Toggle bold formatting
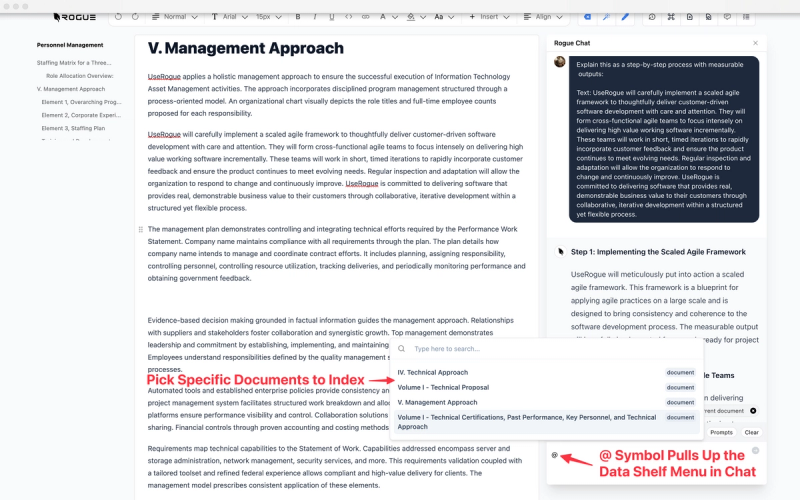 (x=298, y=17)
